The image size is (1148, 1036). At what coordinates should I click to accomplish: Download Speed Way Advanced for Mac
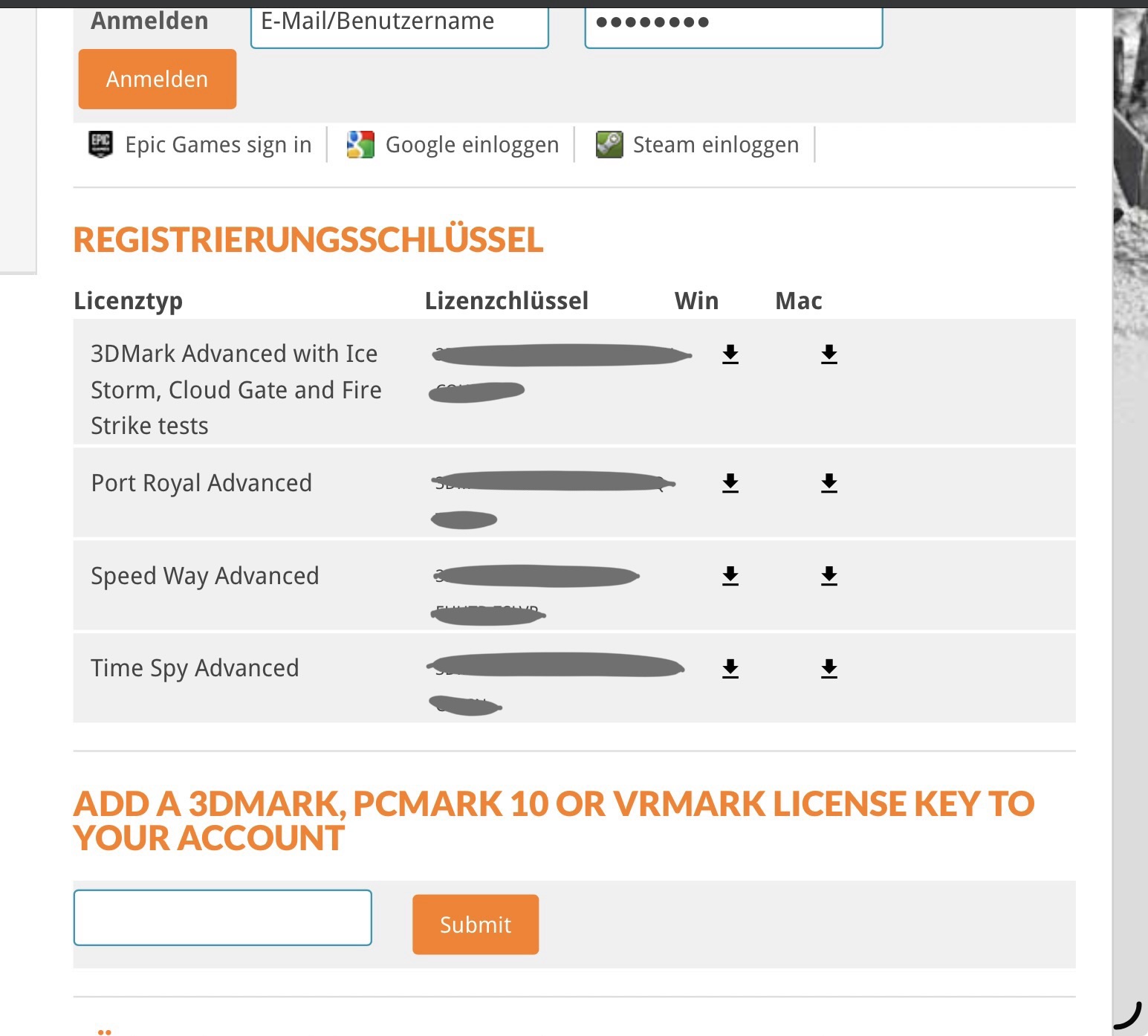[829, 576]
